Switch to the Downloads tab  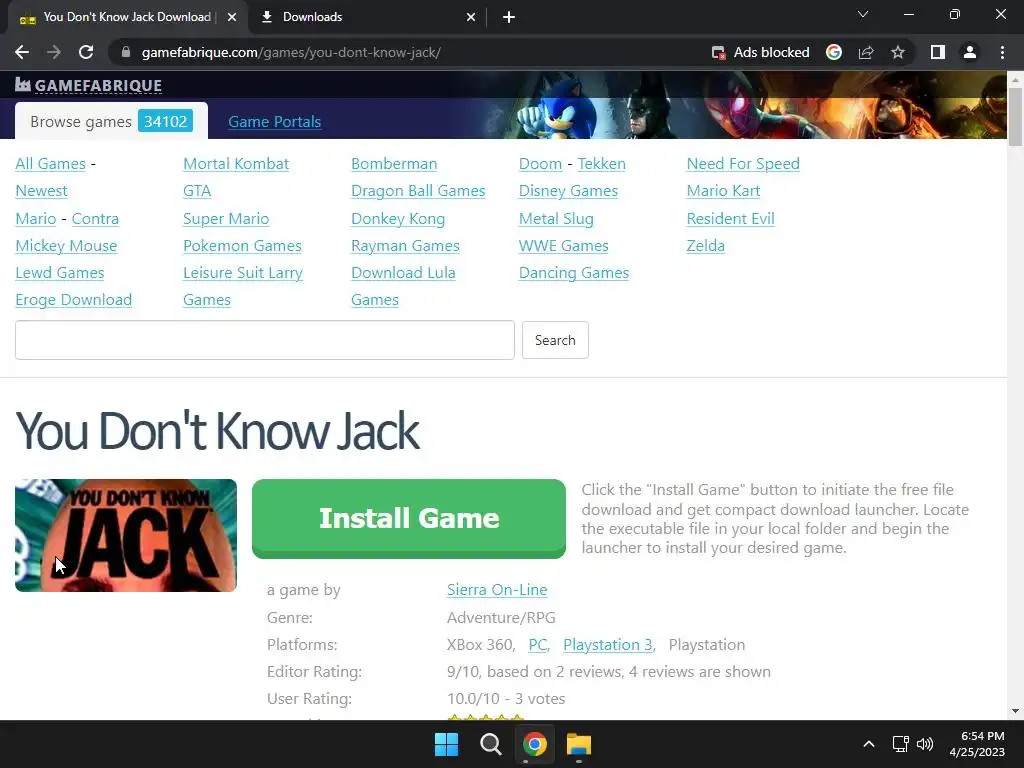point(368,17)
